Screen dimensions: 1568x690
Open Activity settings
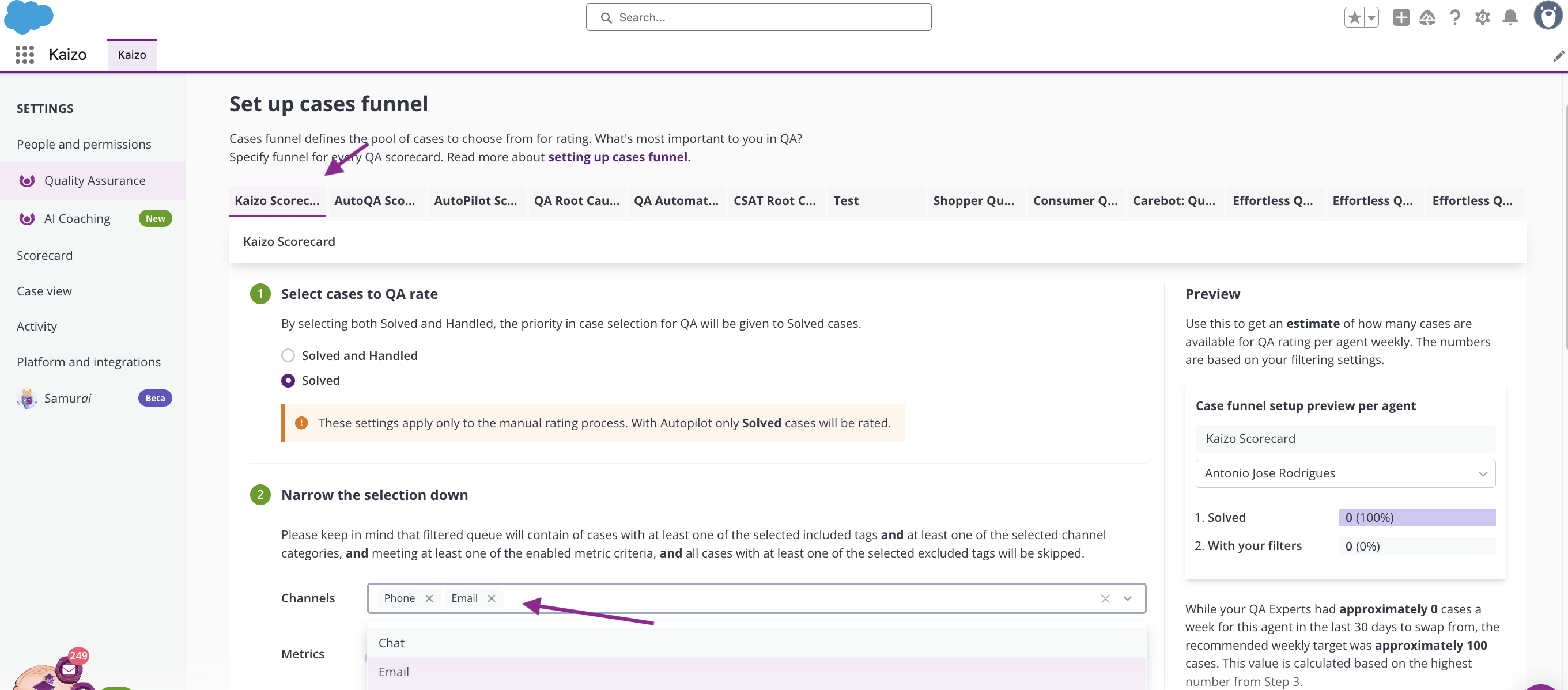click(x=36, y=326)
